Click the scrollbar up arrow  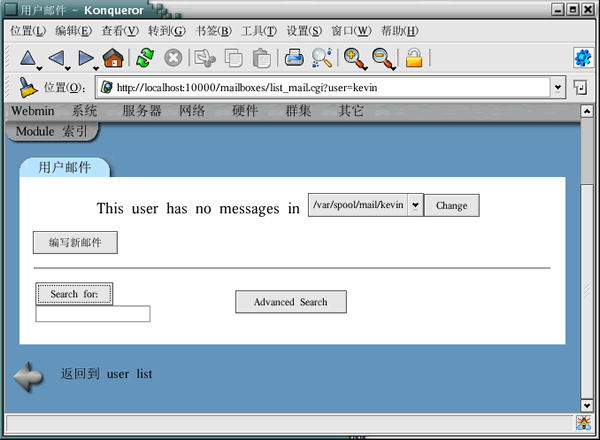click(587, 111)
